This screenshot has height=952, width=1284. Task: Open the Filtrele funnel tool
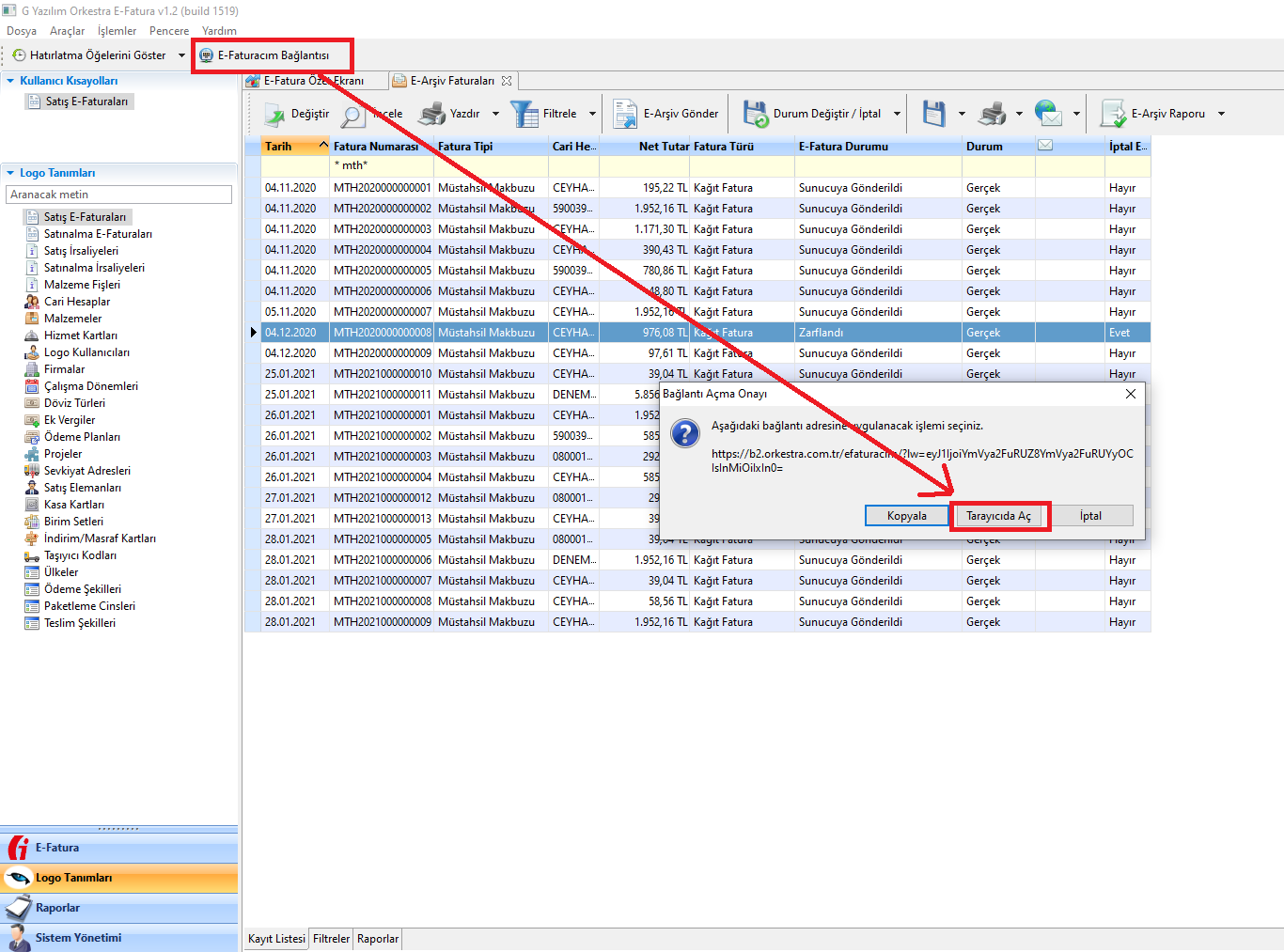524,114
